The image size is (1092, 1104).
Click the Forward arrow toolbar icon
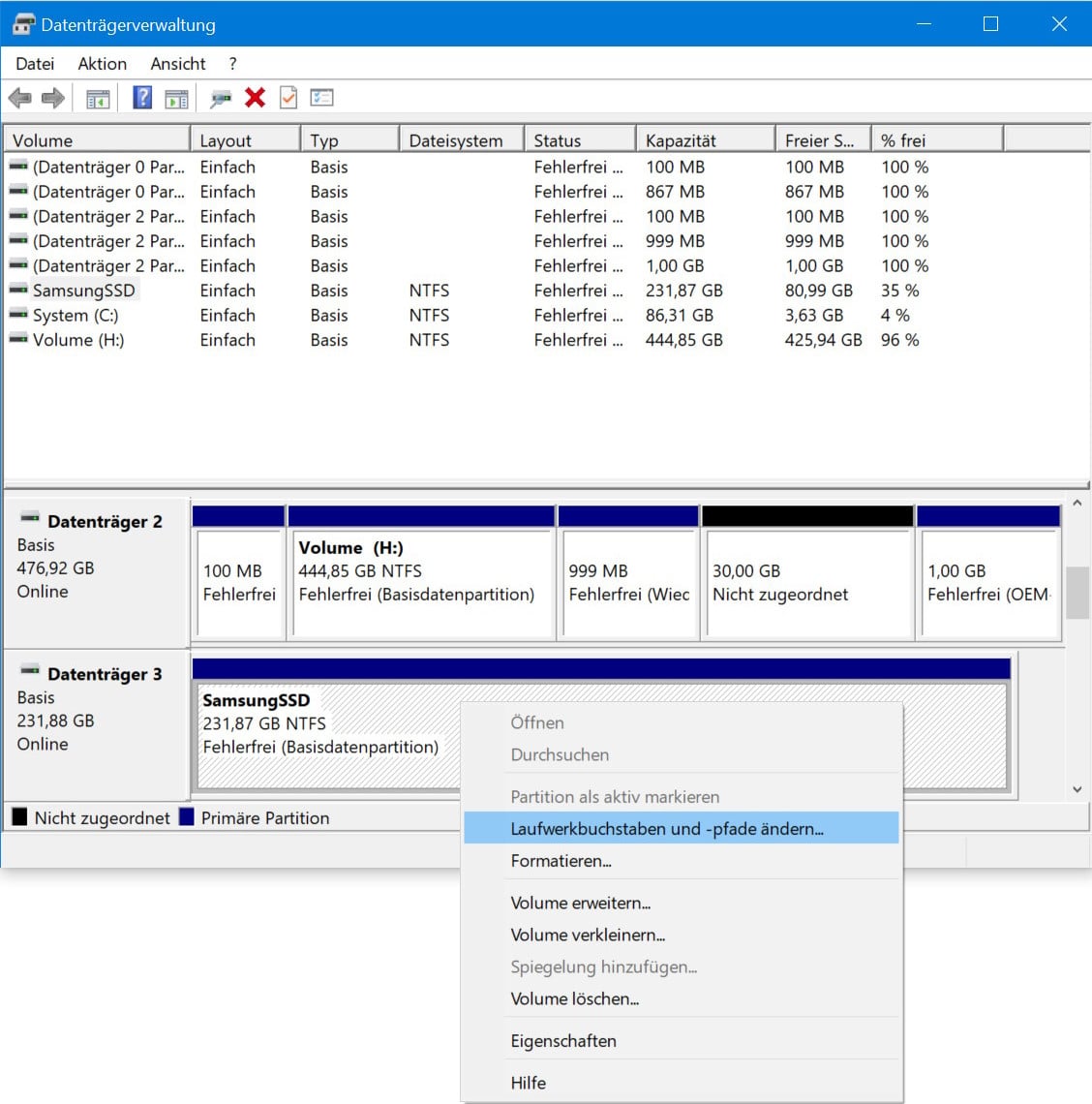pyautogui.click(x=53, y=98)
